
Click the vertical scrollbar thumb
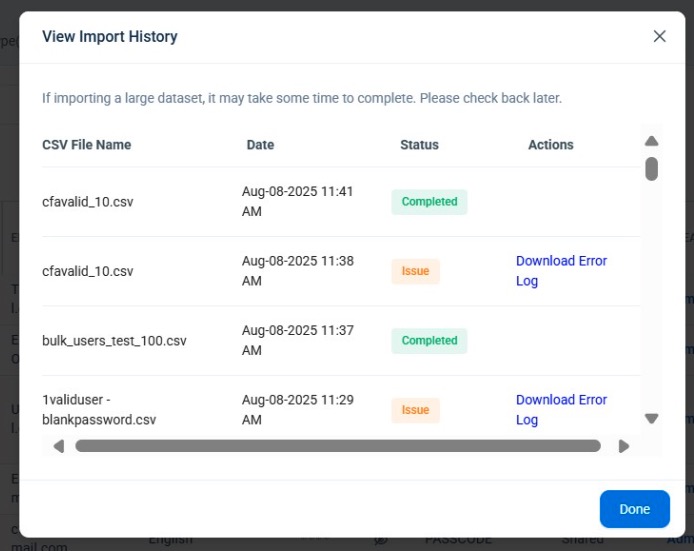point(652,168)
